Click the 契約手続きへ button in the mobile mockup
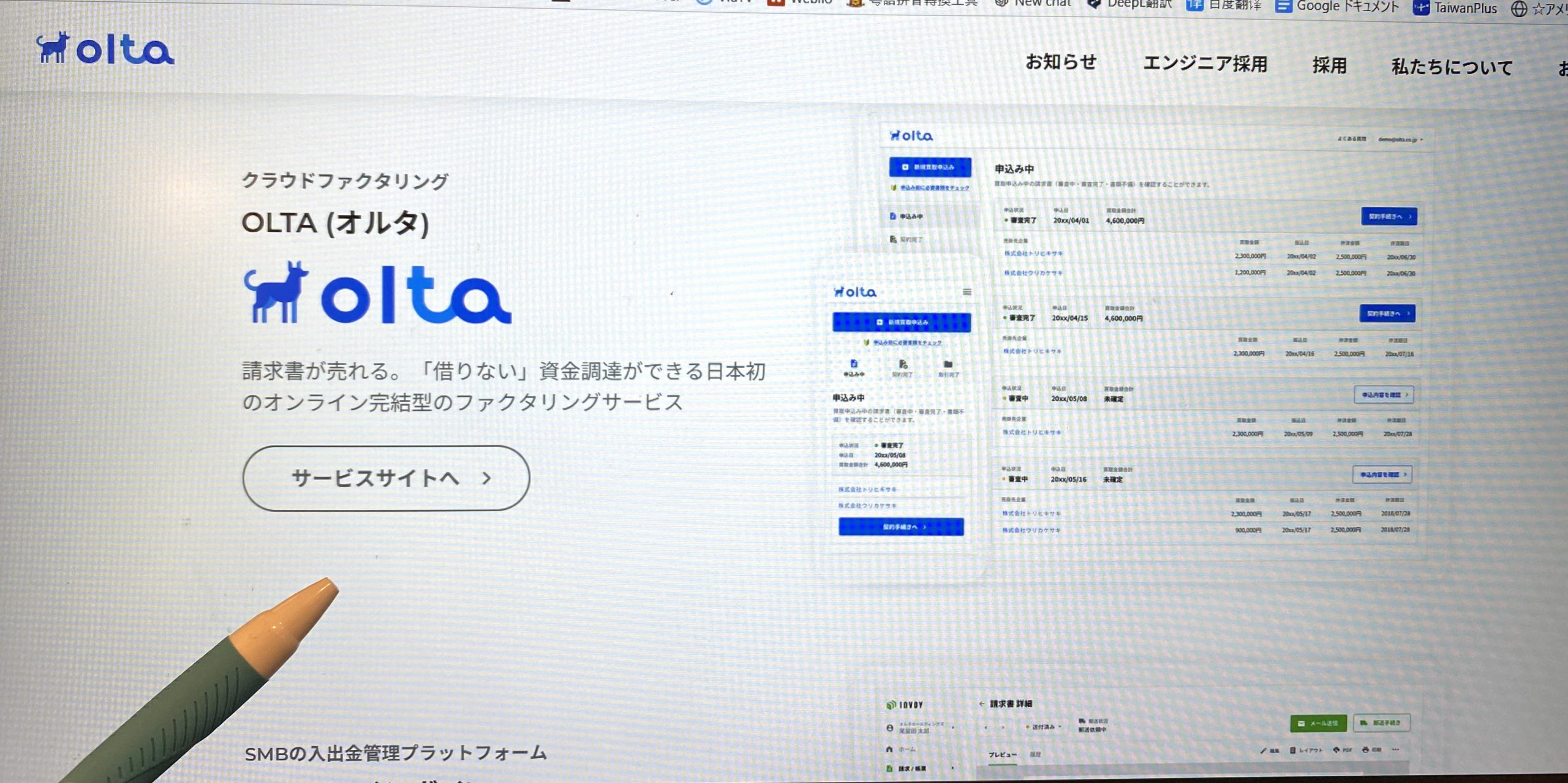1568x783 pixels. [901, 527]
